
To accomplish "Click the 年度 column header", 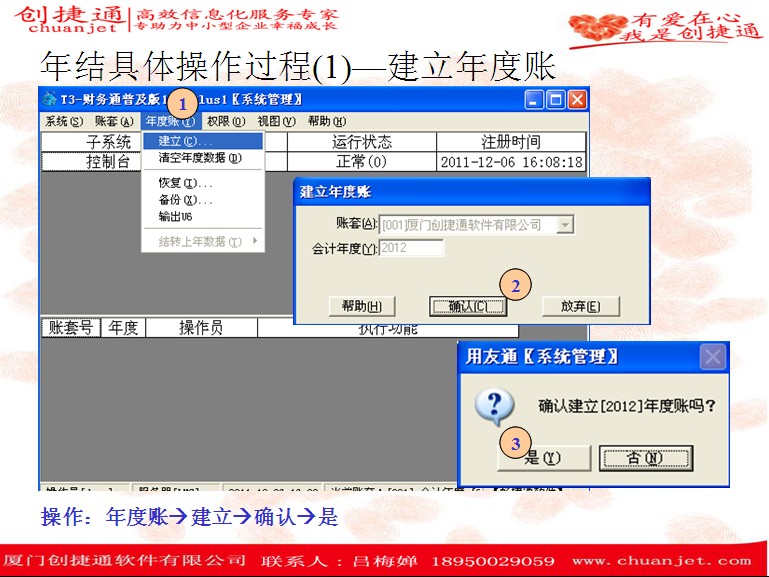I will coord(123,327).
